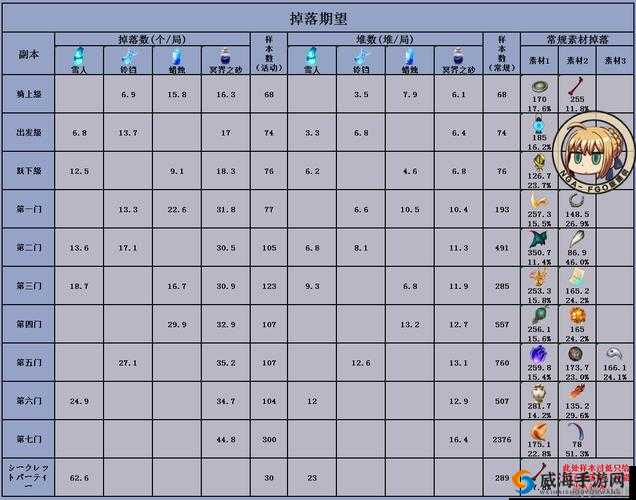Click the cell with value 22.6
This screenshot has height=500, width=636.
(177, 209)
